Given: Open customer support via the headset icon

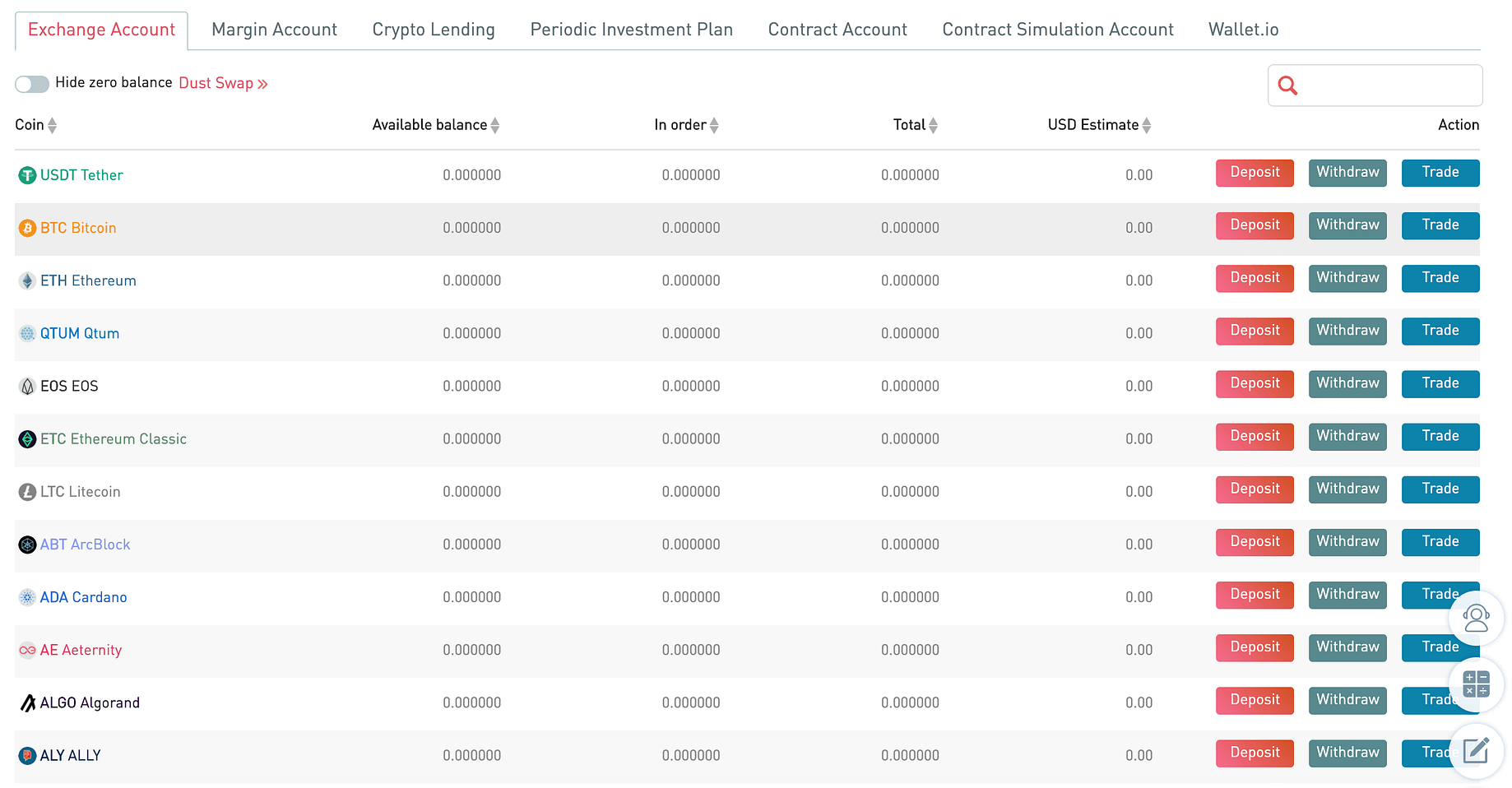Looking at the screenshot, I should (1477, 618).
